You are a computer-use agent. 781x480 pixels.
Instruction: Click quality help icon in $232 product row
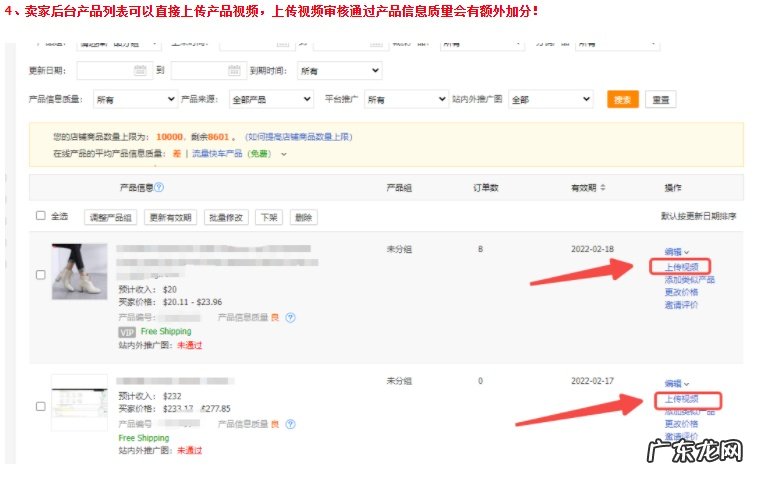(x=290, y=424)
